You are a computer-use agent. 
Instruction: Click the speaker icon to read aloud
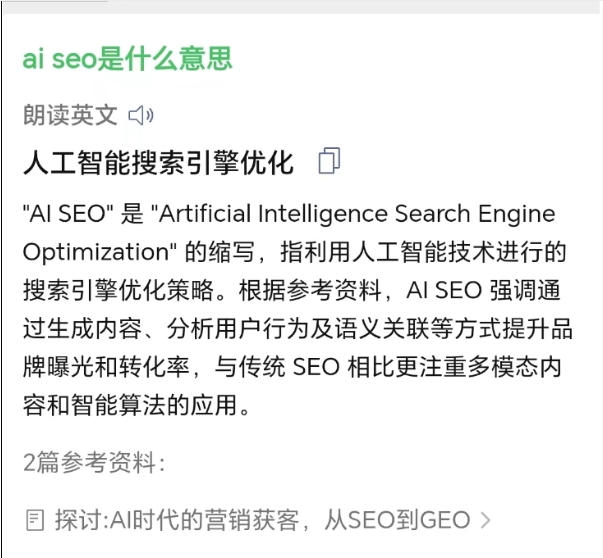(141, 116)
